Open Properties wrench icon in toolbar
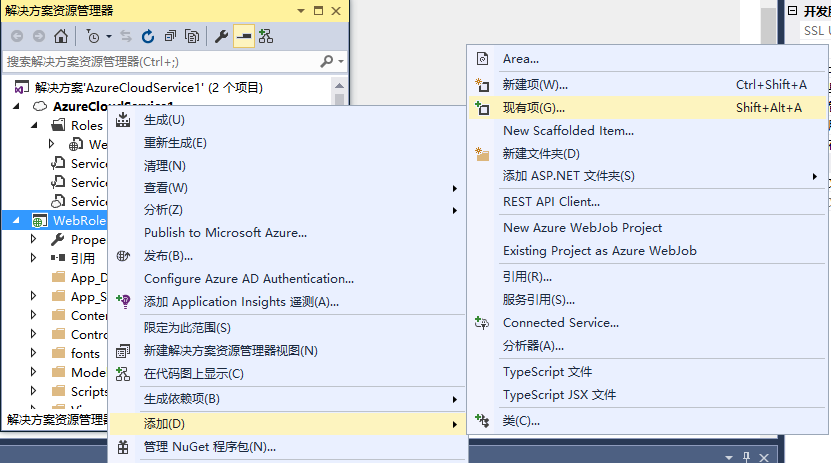The image size is (831, 463). click(x=222, y=36)
